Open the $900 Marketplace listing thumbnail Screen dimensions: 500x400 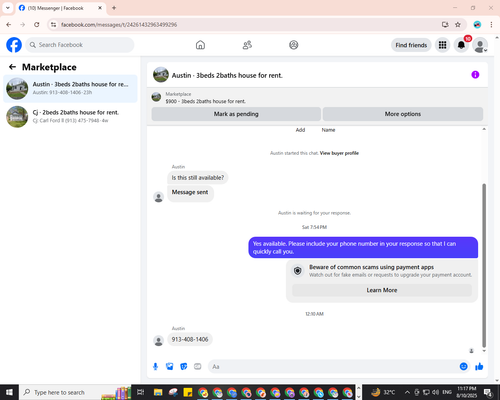(x=156, y=97)
